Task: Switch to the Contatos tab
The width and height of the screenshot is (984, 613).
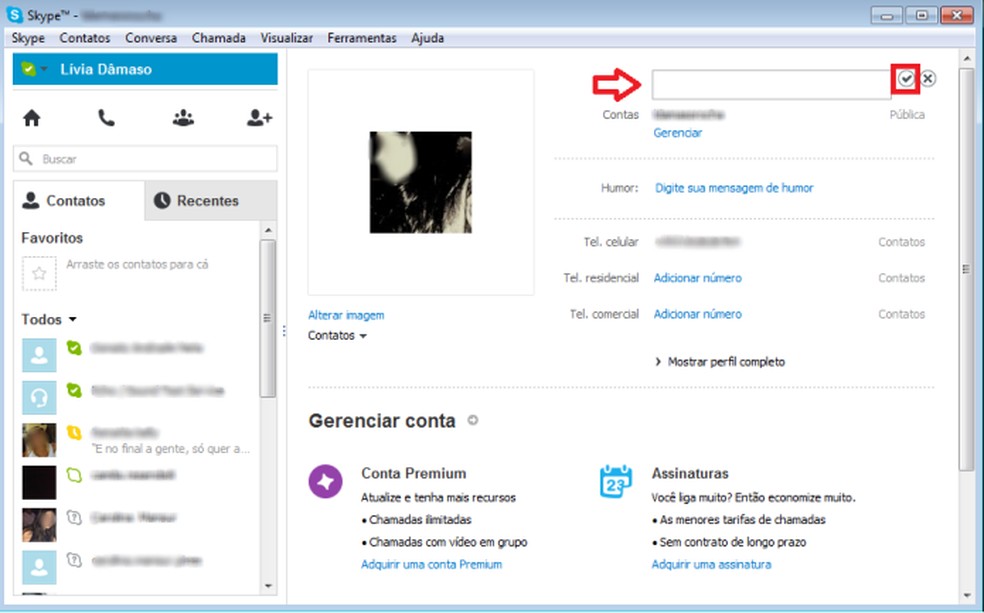Action: 79,201
